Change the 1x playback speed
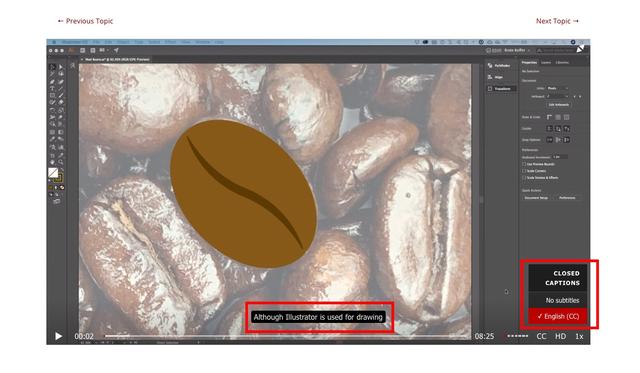The width and height of the screenshot is (640, 373). (579, 336)
